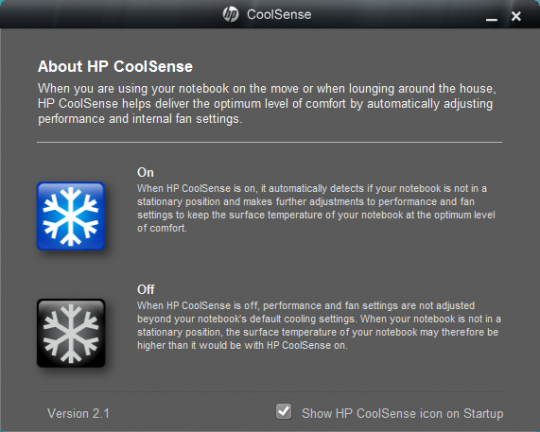Turn on CoolSense with the blue snowflake icon
This screenshot has width=540, height=432.
coord(71,216)
